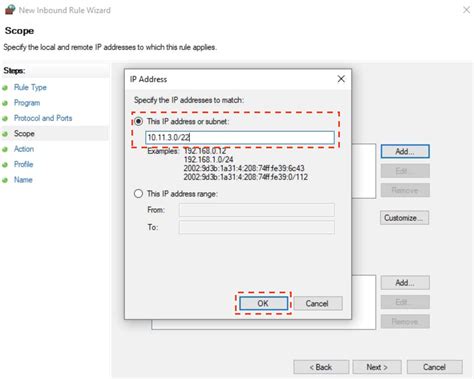Open the Profile step
474x379 pixels.
pos(23,164)
